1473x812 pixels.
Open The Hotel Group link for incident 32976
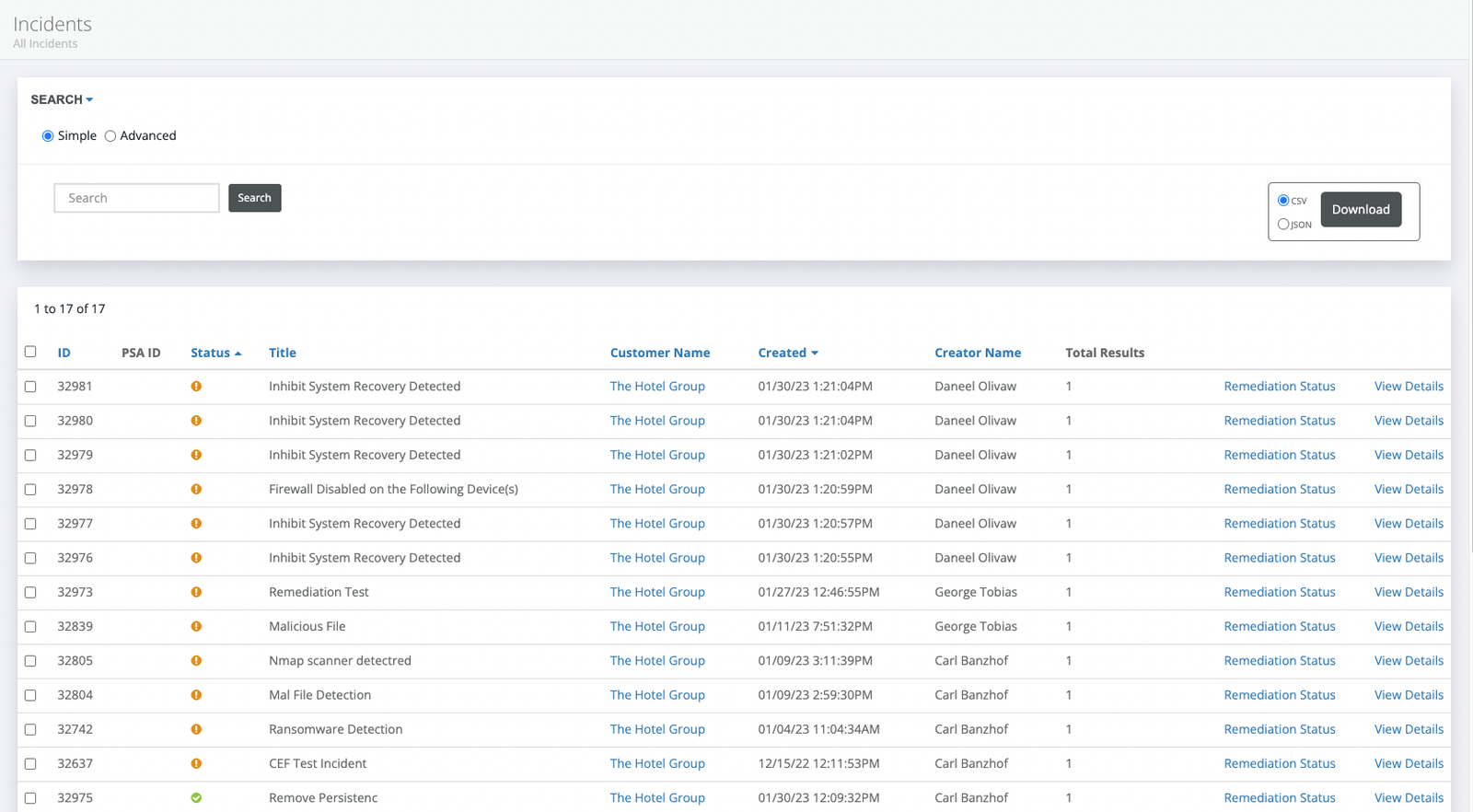(657, 558)
